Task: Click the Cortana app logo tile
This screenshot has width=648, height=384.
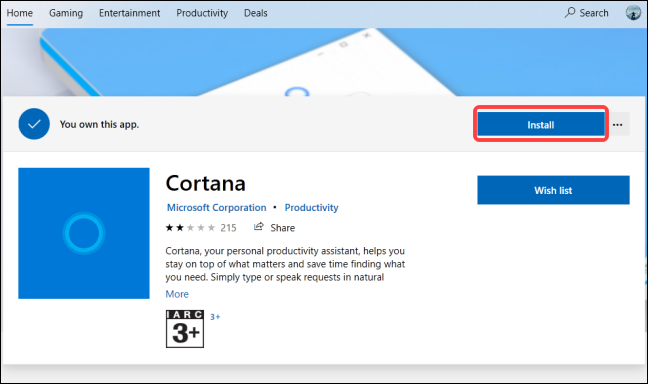Action: click(84, 233)
